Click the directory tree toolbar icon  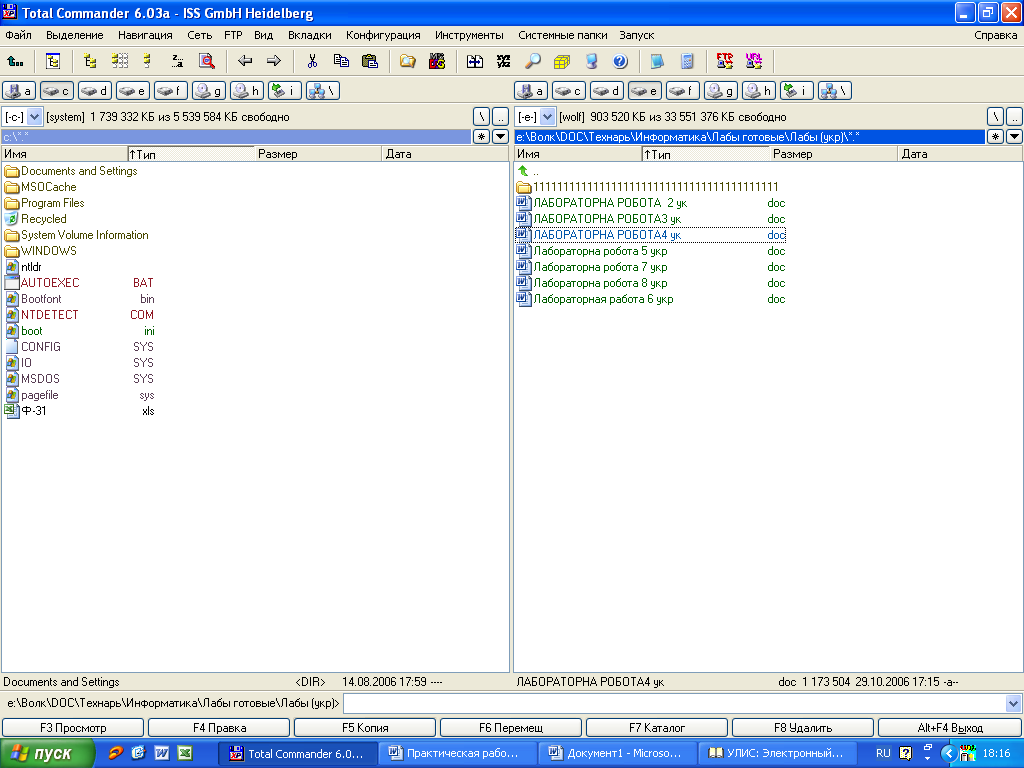coord(53,61)
